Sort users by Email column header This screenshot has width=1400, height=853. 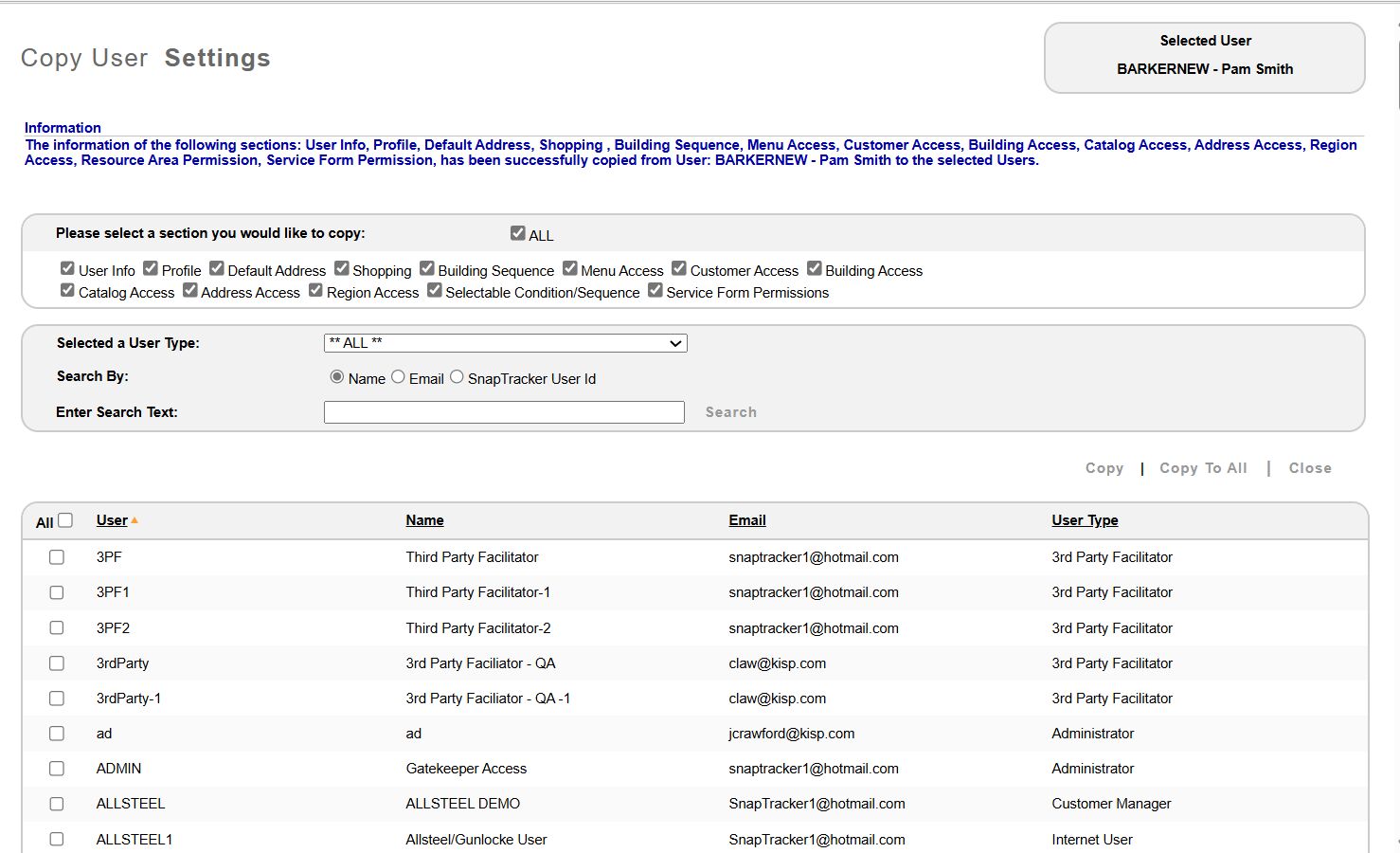[746, 520]
